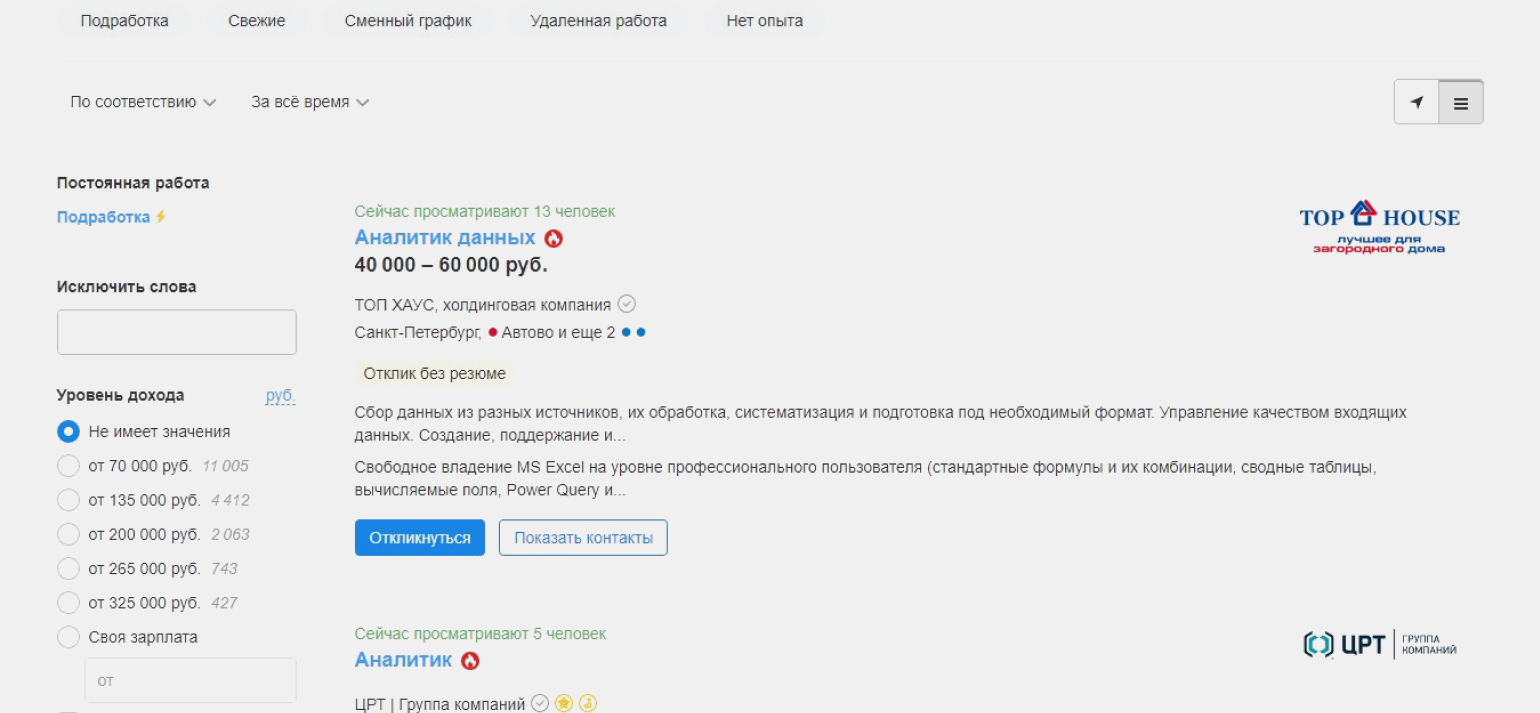The width and height of the screenshot is (1540, 713).
Task: Choose the "от 70 000 руб." salary filter
Action: pyautogui.click(x=68, y=466)
